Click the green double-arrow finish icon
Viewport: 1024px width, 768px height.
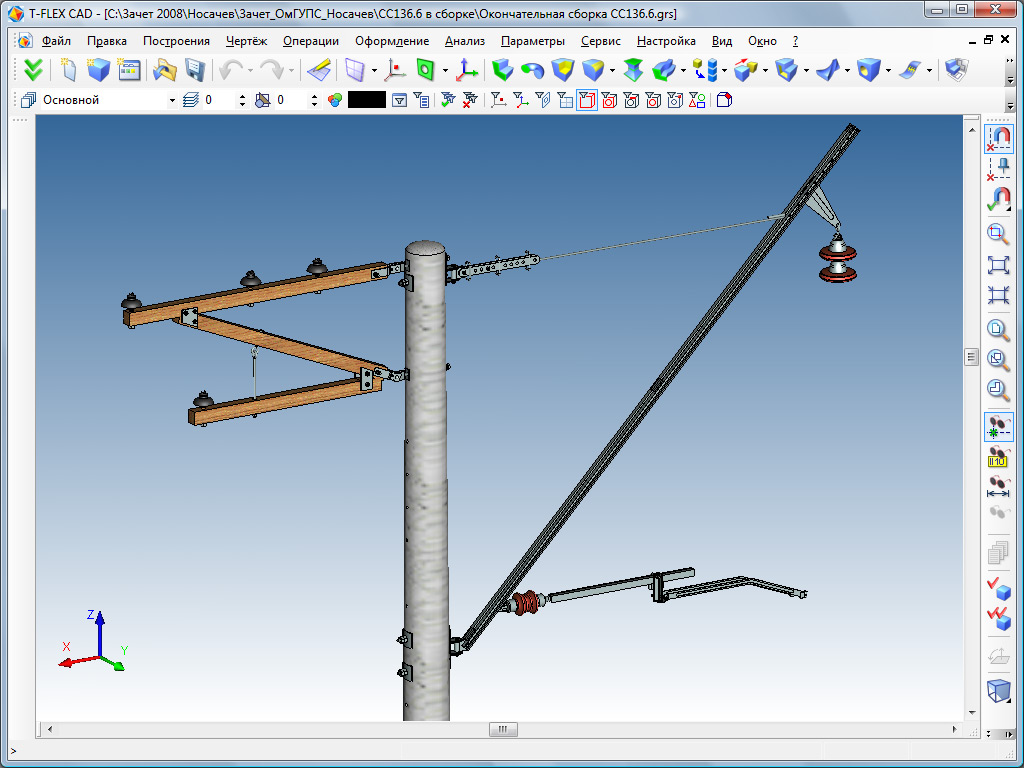(x=34, y=70)
